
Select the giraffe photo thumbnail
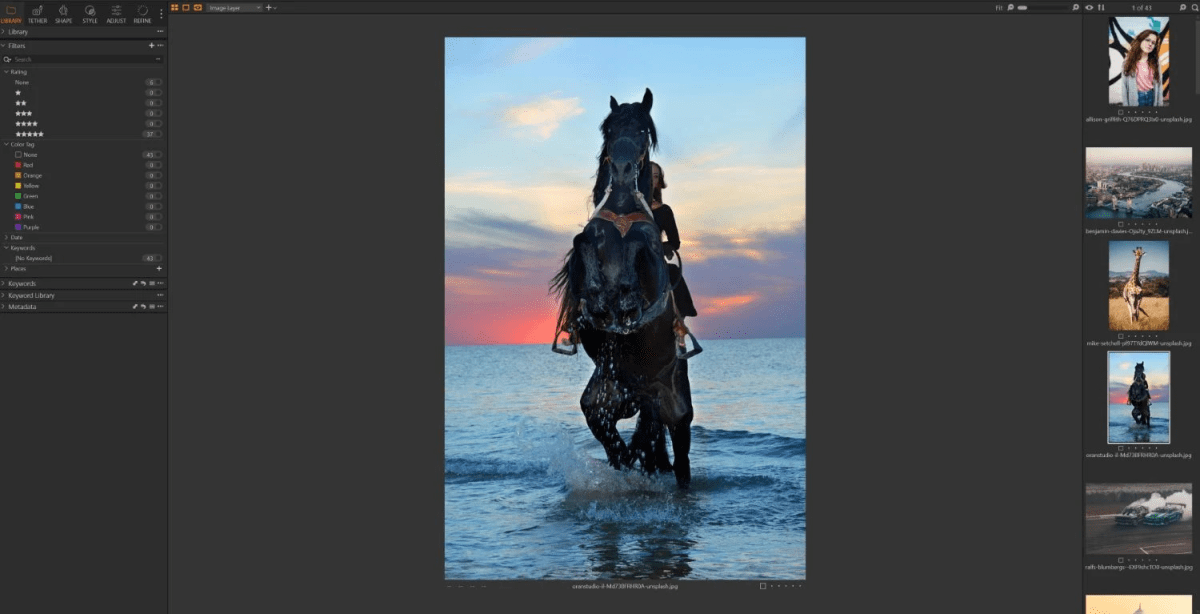(1138, 285)
